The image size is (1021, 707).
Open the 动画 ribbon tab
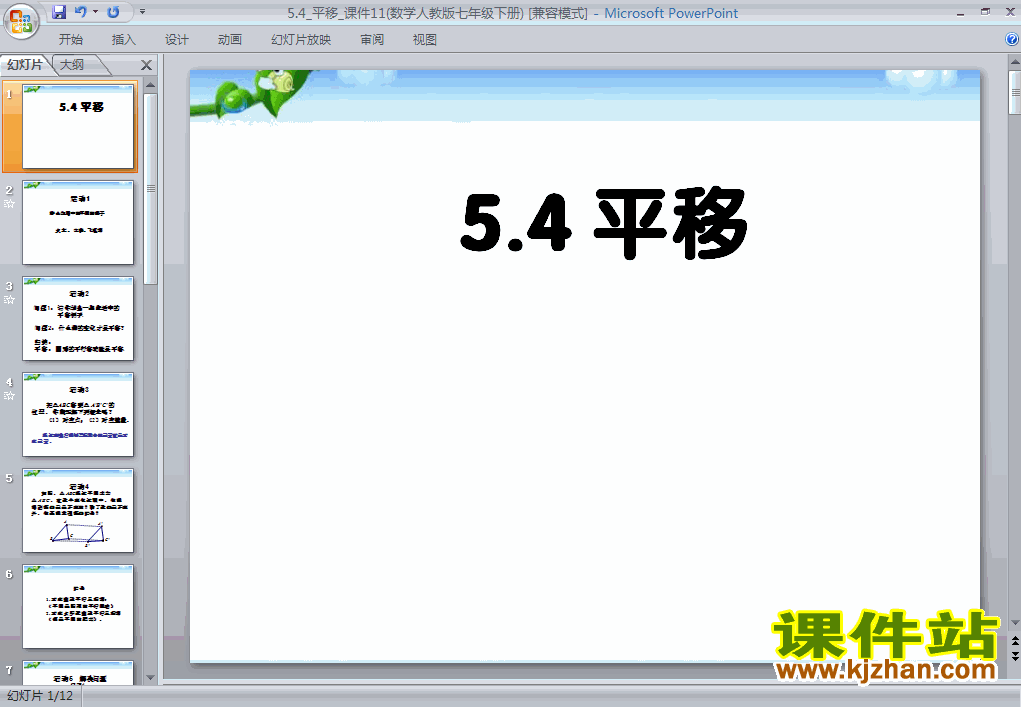(x=230, y=40)
